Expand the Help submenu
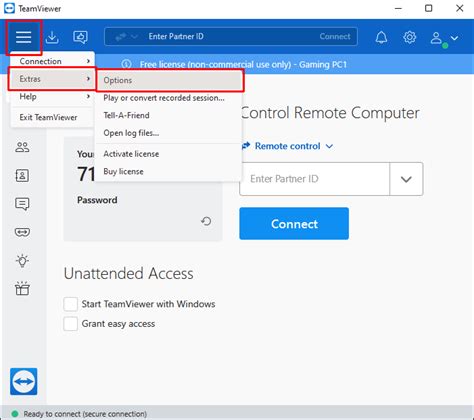The height and width of the screenshot is (420, 474). tap(52, 97)
